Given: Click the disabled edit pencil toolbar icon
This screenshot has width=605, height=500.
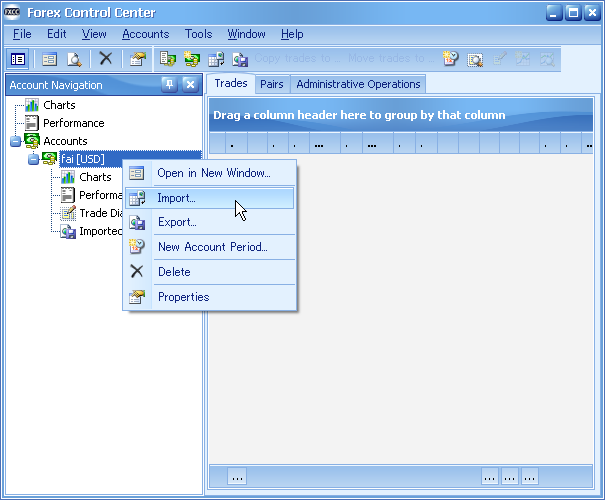Looking at the screenshot, I should coord(500,59).
